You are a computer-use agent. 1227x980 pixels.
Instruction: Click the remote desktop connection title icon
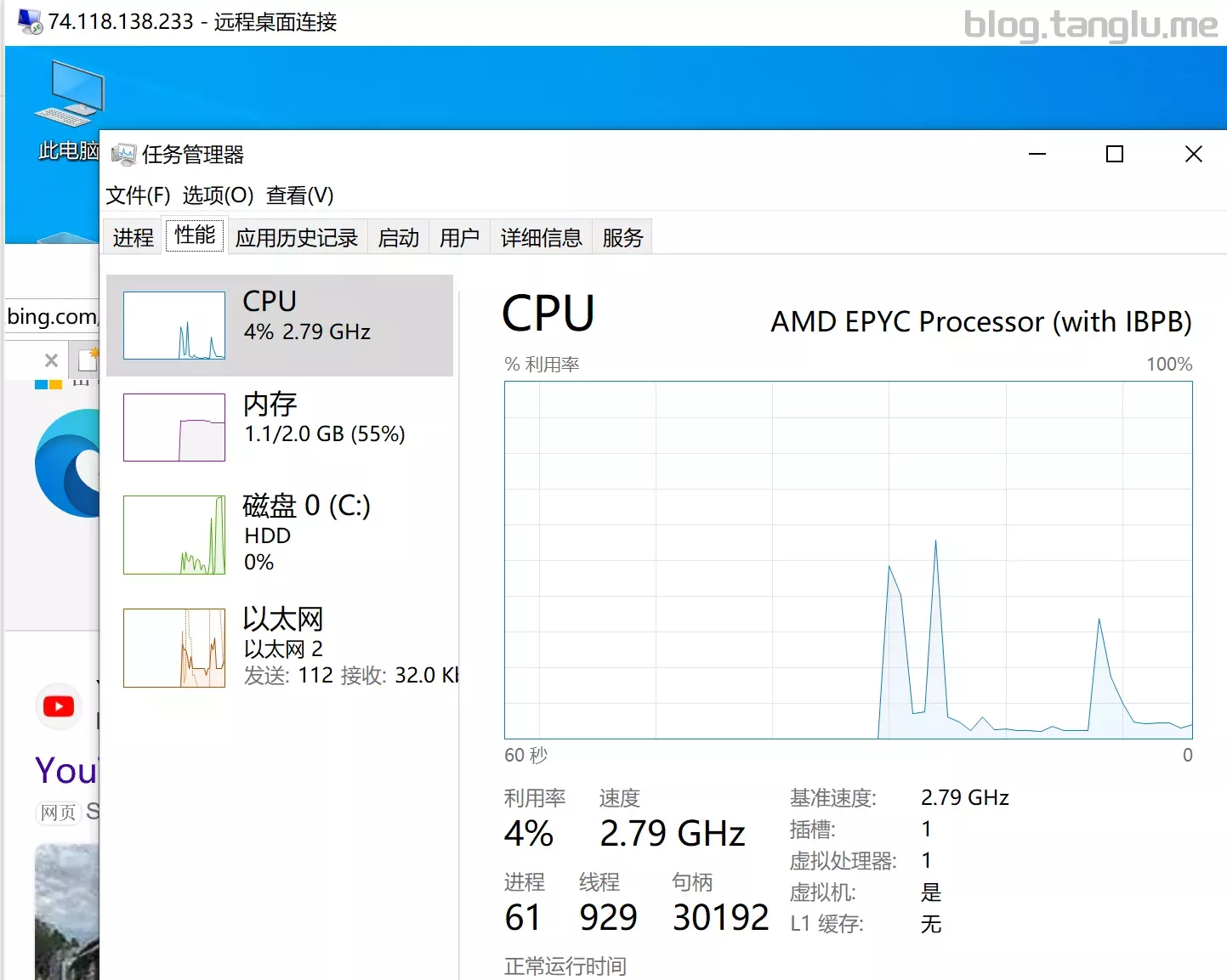click(x=31, y=21)
